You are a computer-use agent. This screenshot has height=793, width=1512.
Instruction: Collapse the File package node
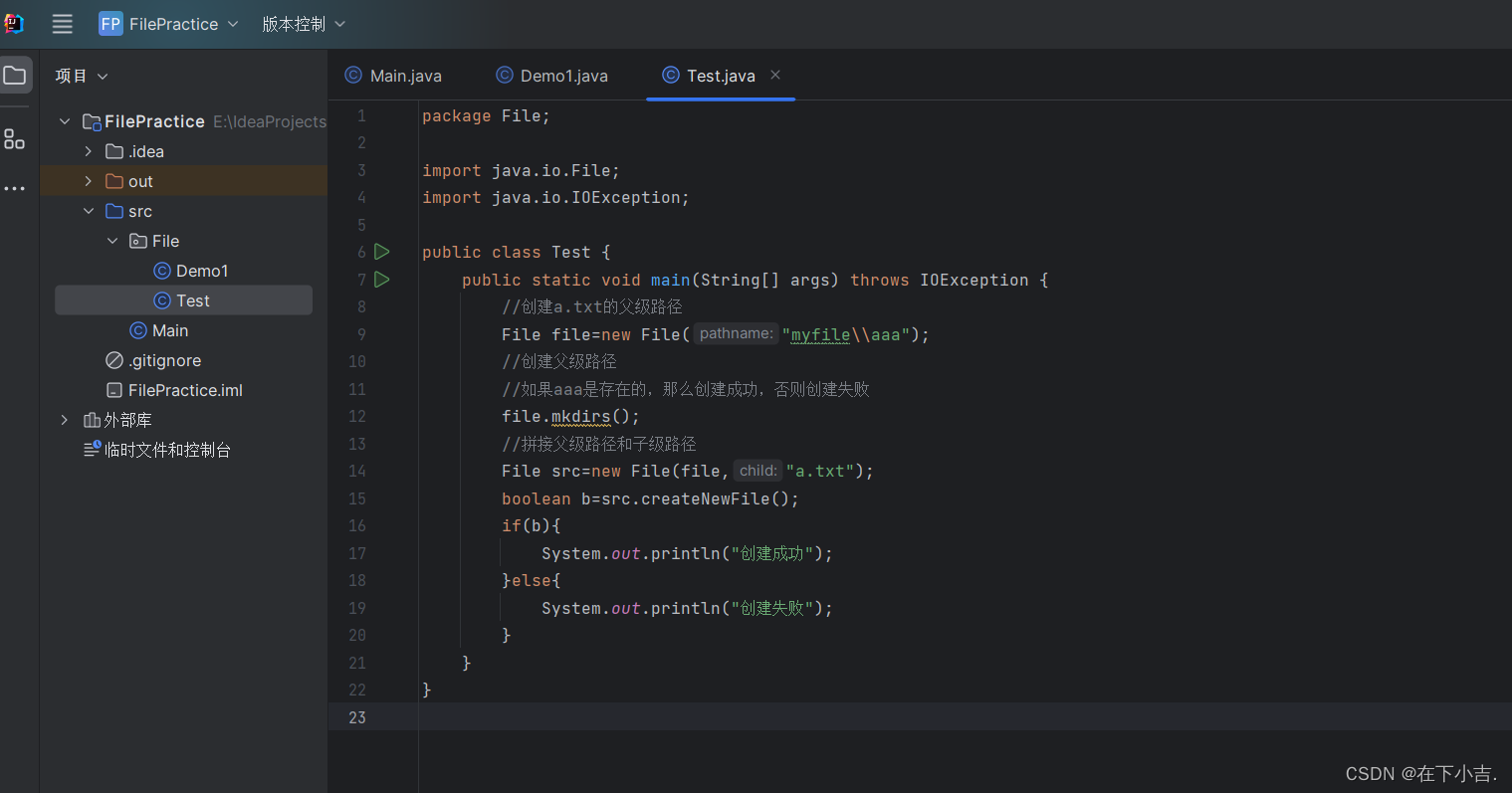(x=112, y=241)
